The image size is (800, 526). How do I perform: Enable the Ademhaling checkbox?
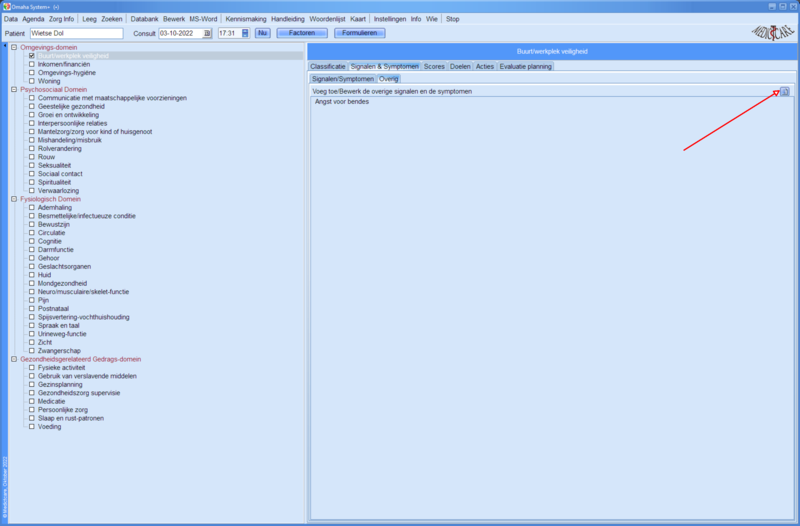[32, 208]
